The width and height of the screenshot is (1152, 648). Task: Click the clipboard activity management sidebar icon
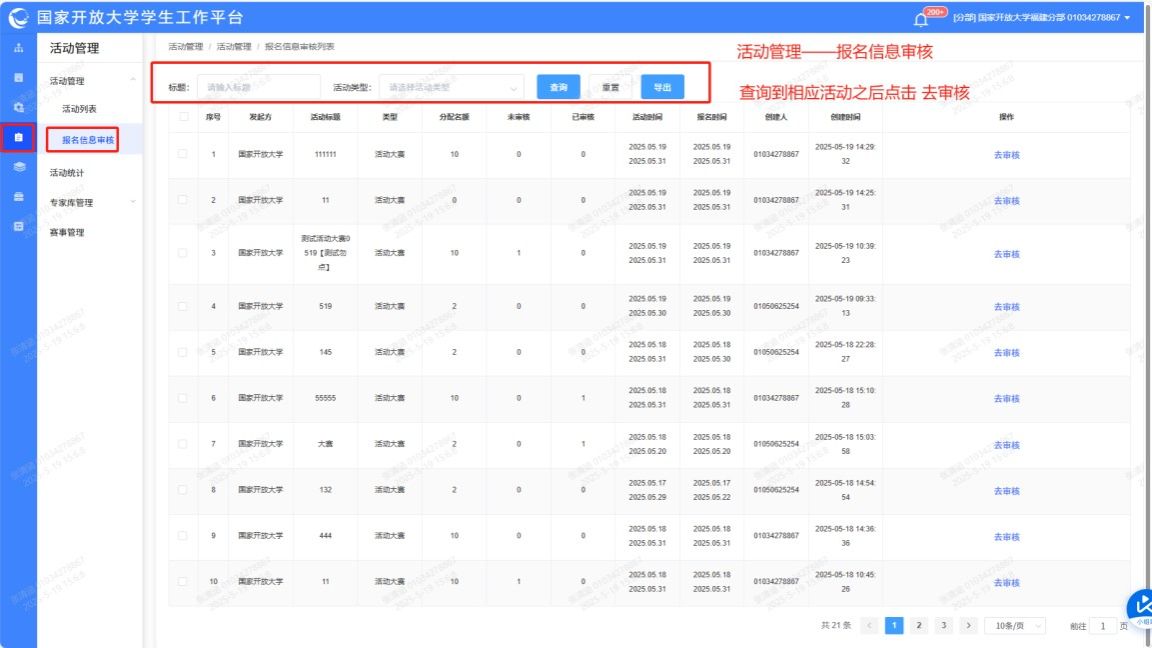pos(18,137)
